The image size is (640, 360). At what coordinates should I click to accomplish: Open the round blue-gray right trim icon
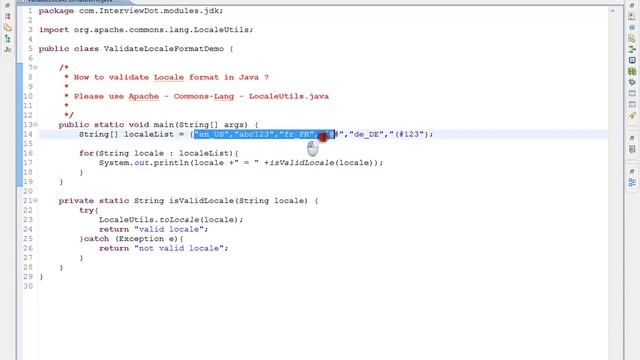tap(632, 27)
